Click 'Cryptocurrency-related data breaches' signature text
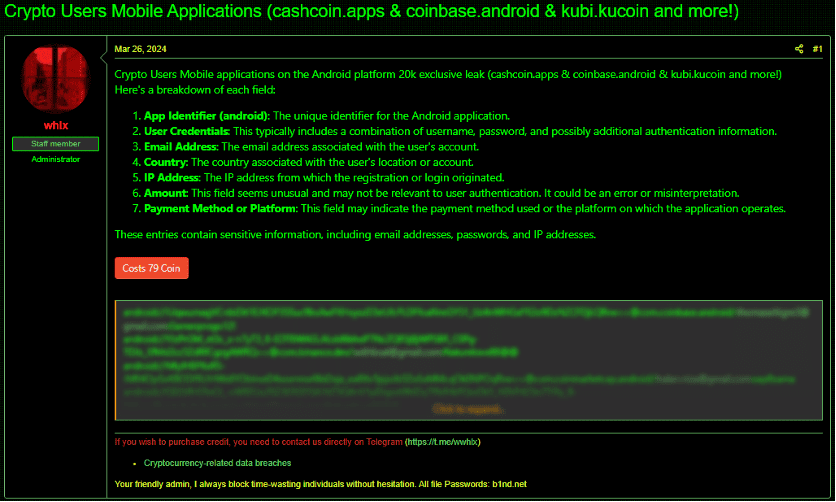 point(218,463)
